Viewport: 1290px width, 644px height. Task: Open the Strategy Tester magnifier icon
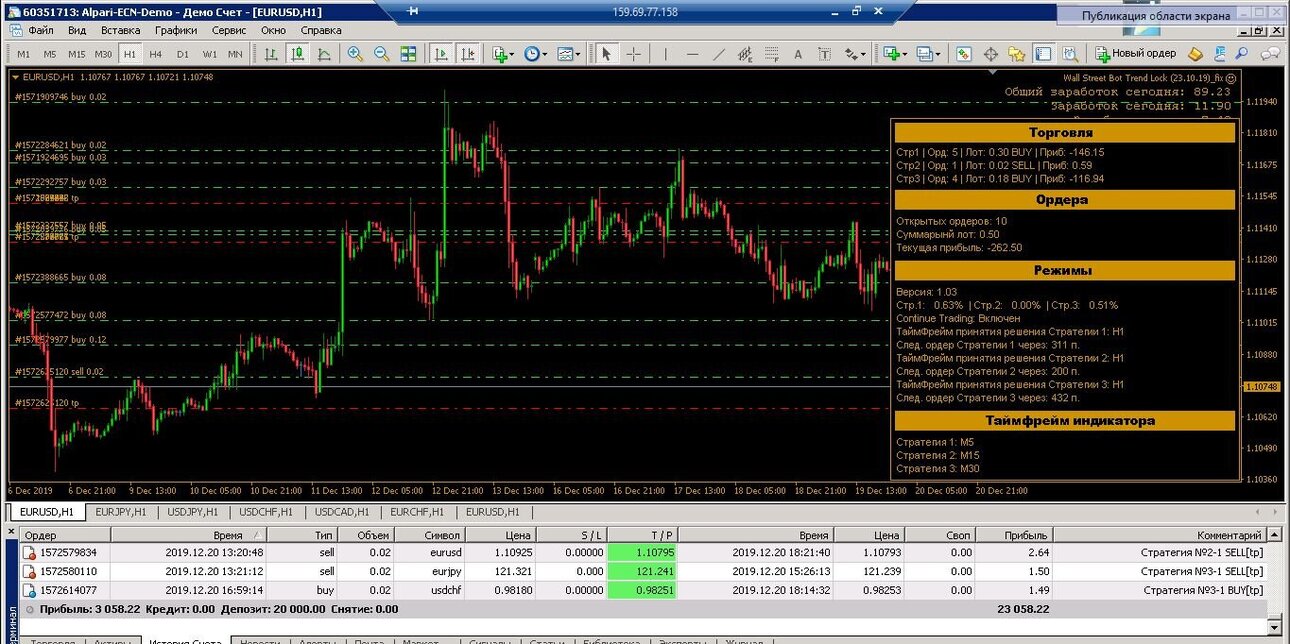[1070, 54]
